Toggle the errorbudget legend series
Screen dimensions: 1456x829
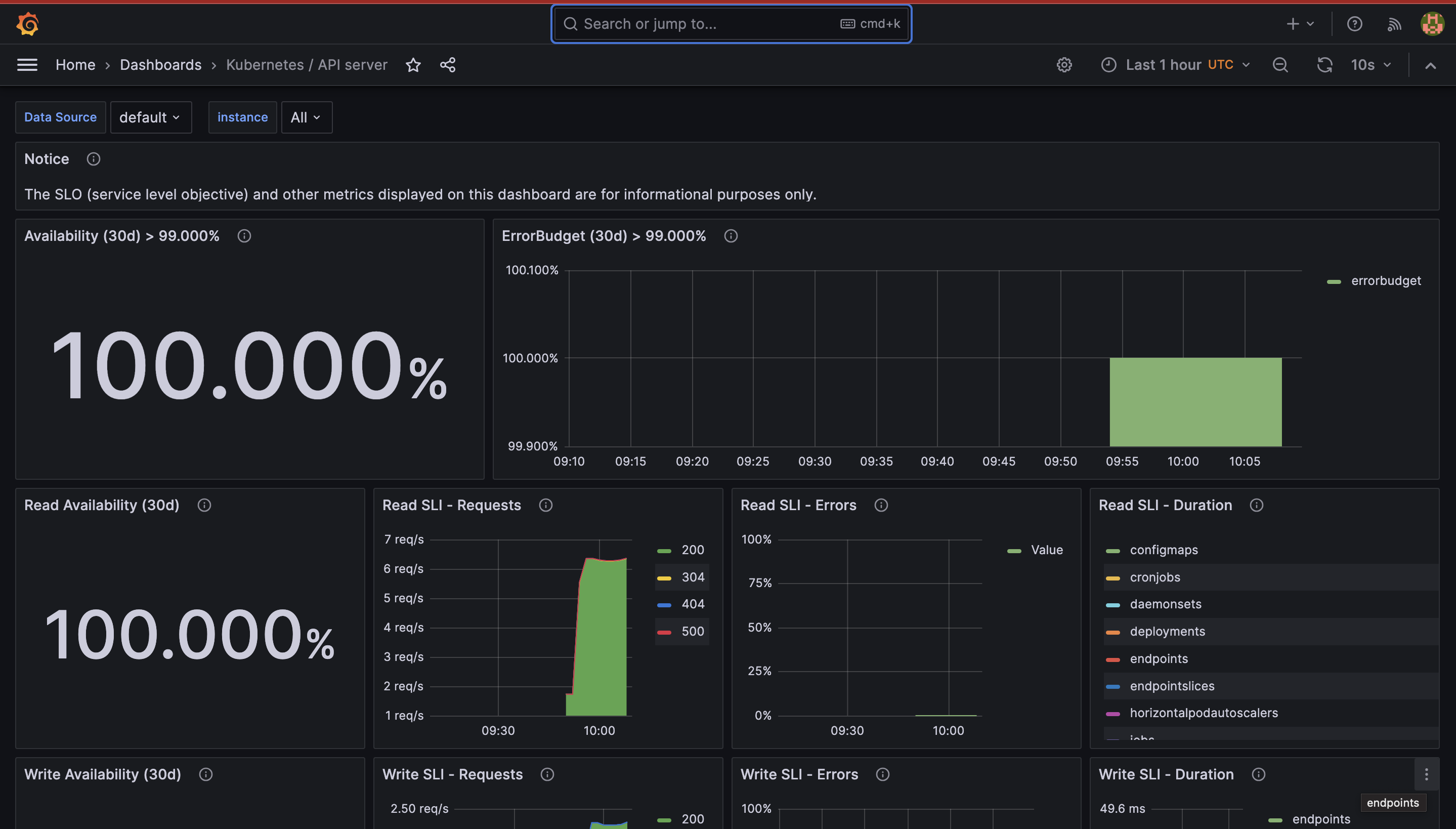pyautogui.click(x=1386, y=281)
